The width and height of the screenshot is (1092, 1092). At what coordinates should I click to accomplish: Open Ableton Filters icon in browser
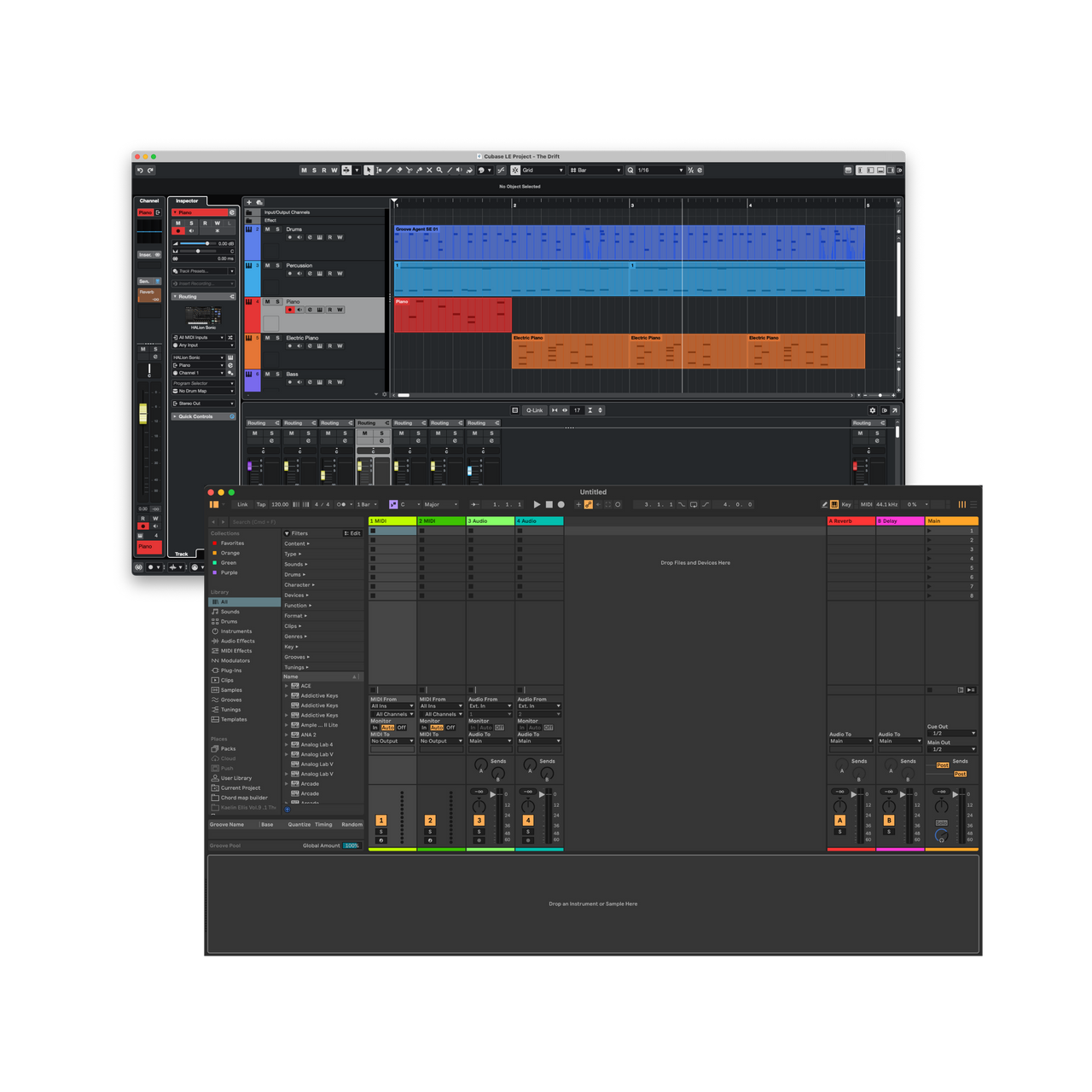tap(288, 533)
